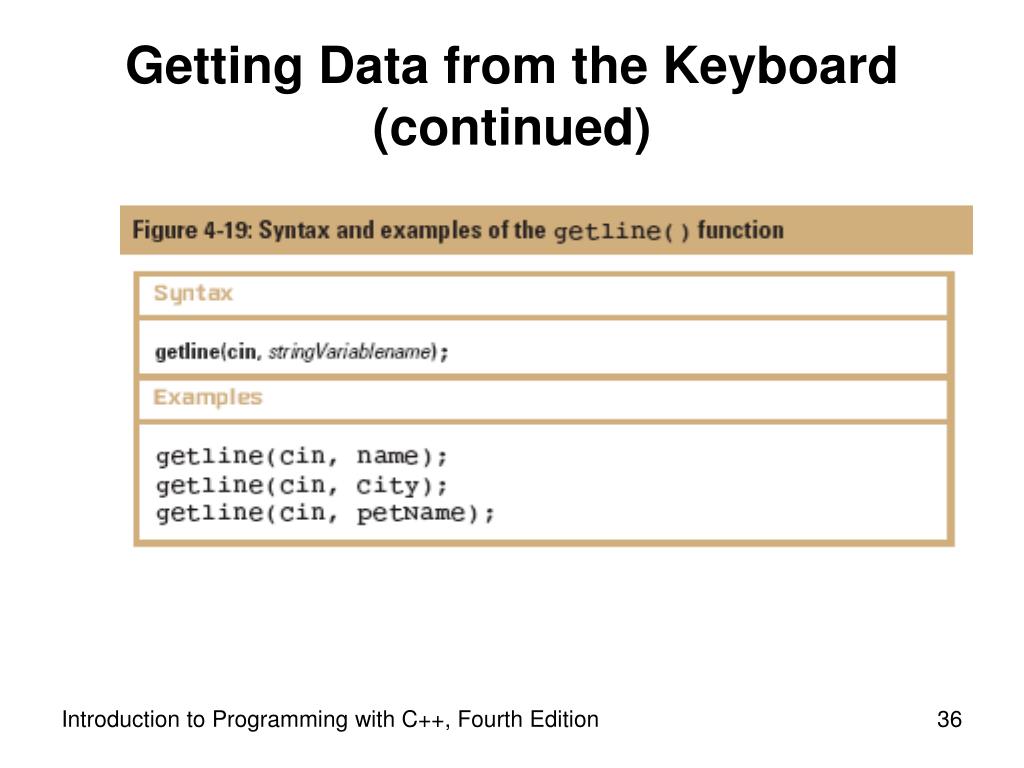This screenshot has height=768, width=1024.
Task: Select the 'Syntax' heading row
Action: [543, 295]
